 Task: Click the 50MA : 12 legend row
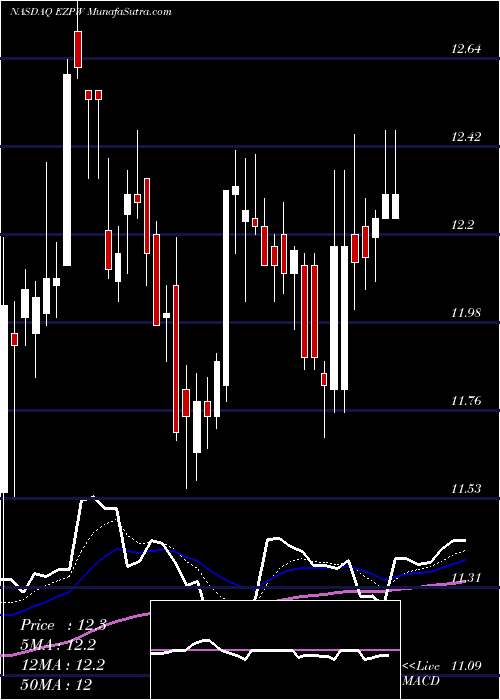coord(56,684)
